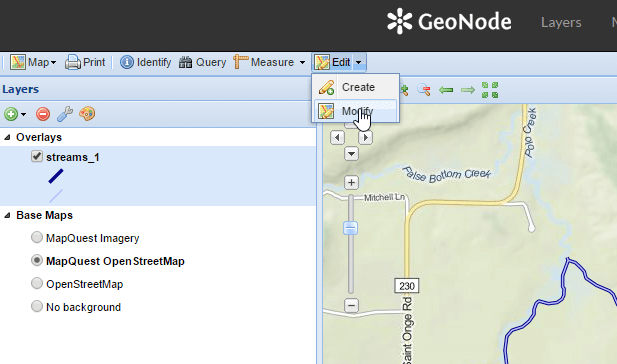Click the zoom slider handle

coord(350,228)
